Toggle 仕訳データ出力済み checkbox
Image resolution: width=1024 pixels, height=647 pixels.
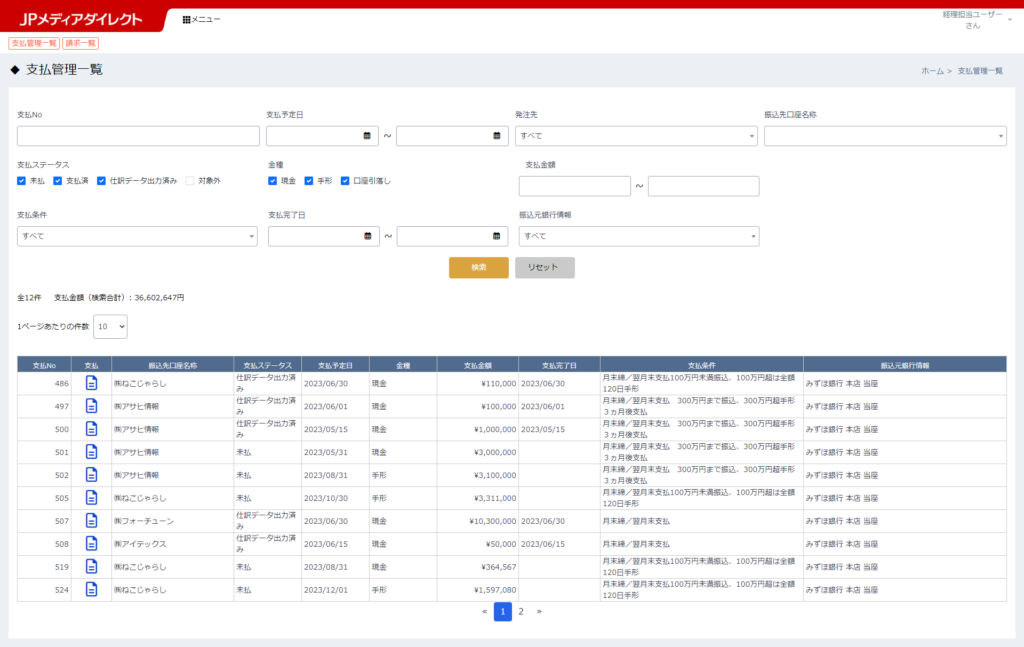coord(101,181)
